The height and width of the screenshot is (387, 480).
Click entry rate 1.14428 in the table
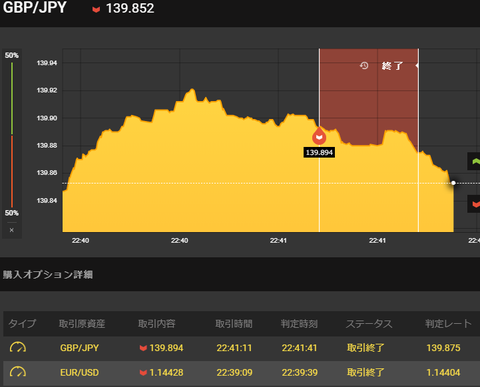pyautogui.click(x=166, y=372)
